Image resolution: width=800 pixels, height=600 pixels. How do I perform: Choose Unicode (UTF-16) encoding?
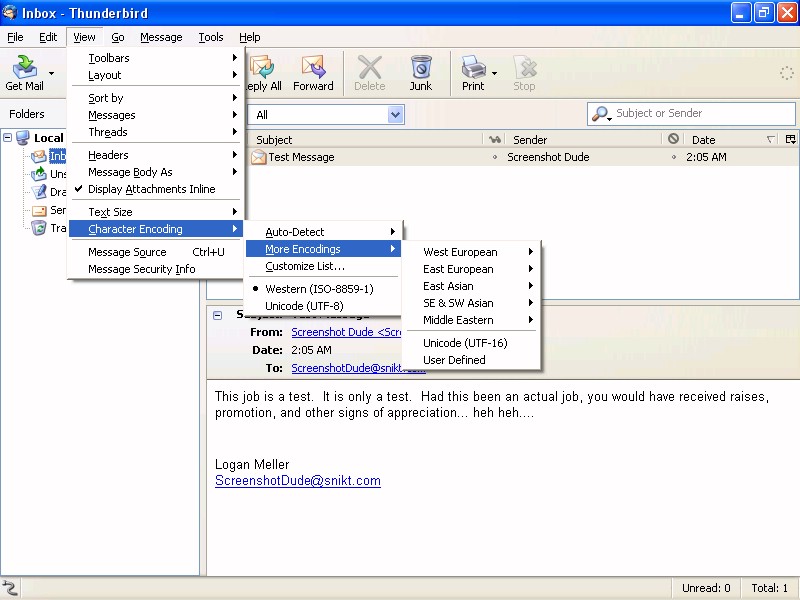click(471, 343)
